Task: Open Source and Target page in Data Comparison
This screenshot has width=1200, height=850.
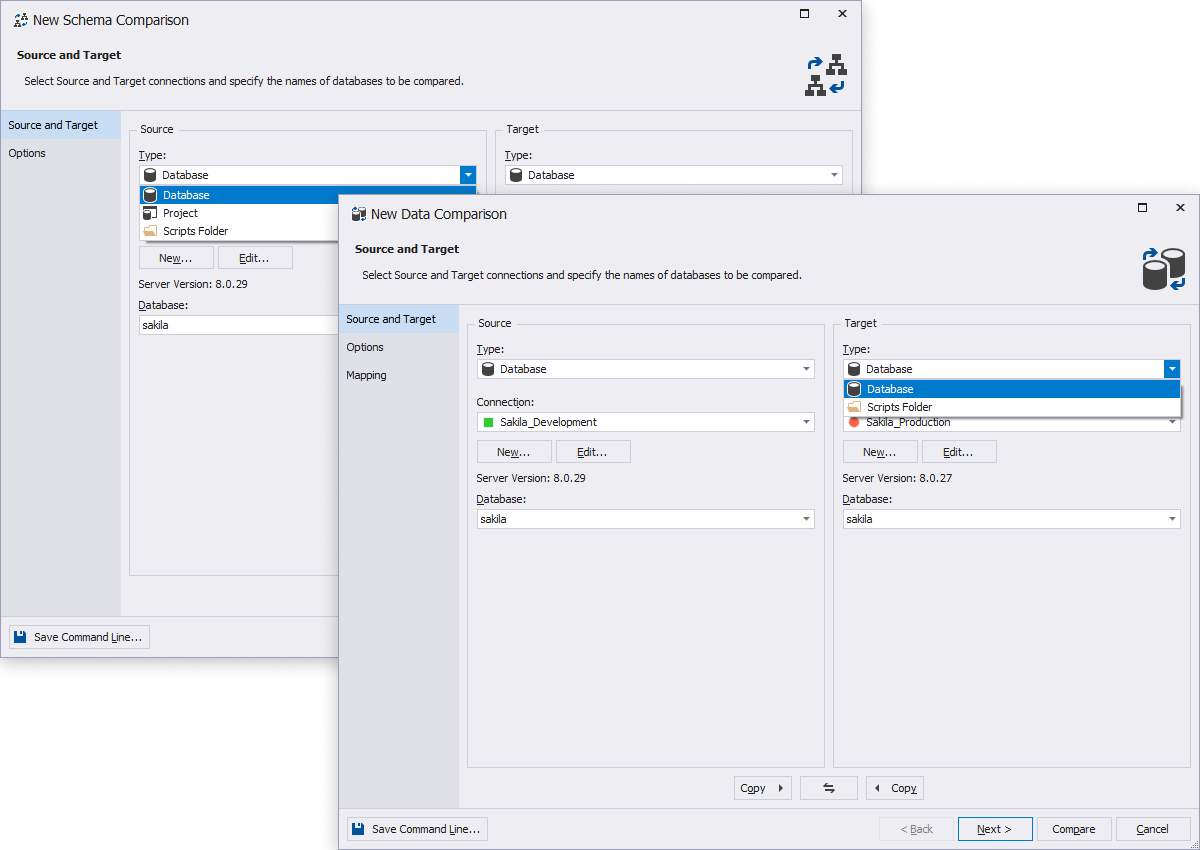Action: (x=399, y=319)
